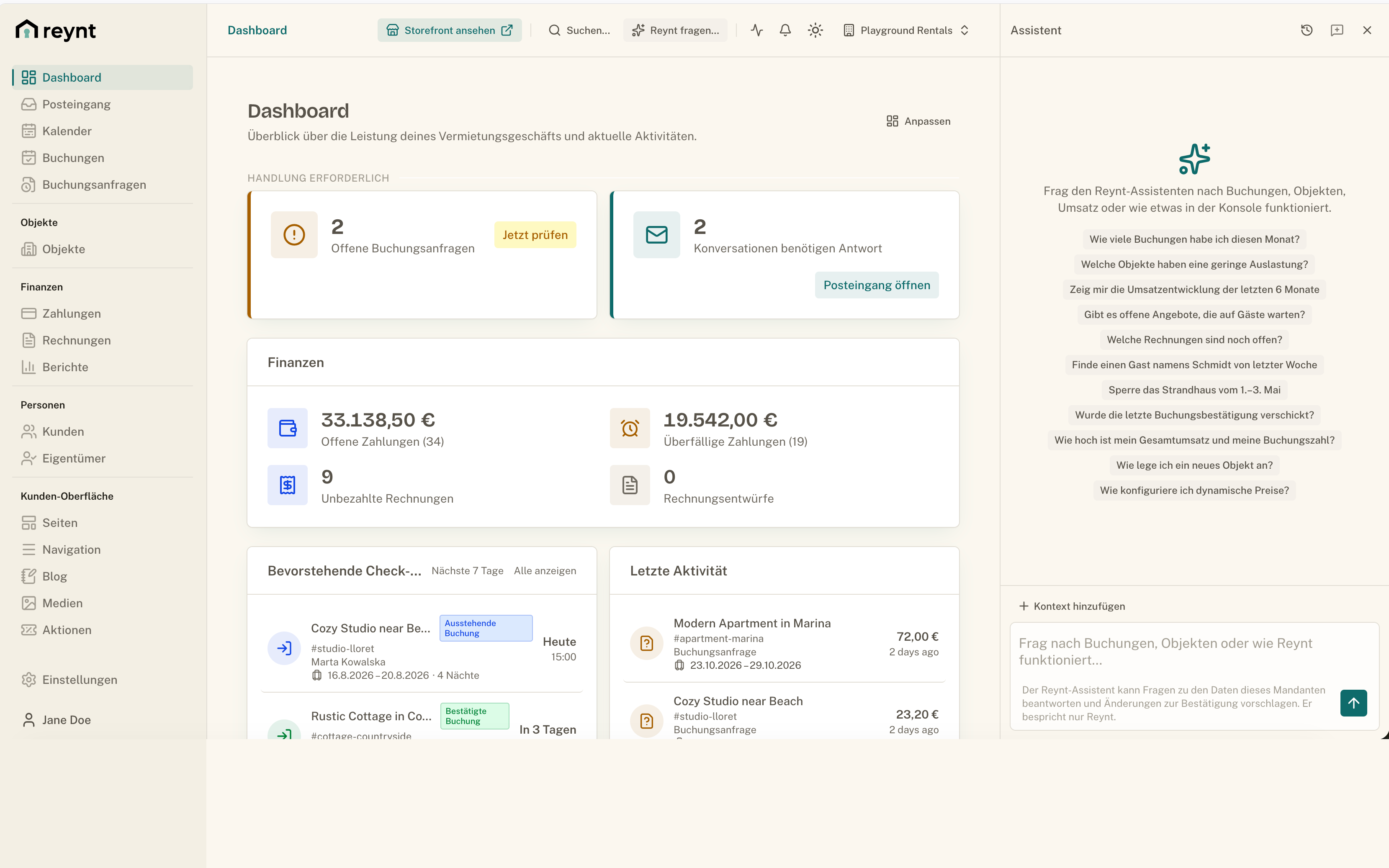Click the offene Buchungsanfragen alert icon
1389x868 pixels.
click(x=294, y=235)
